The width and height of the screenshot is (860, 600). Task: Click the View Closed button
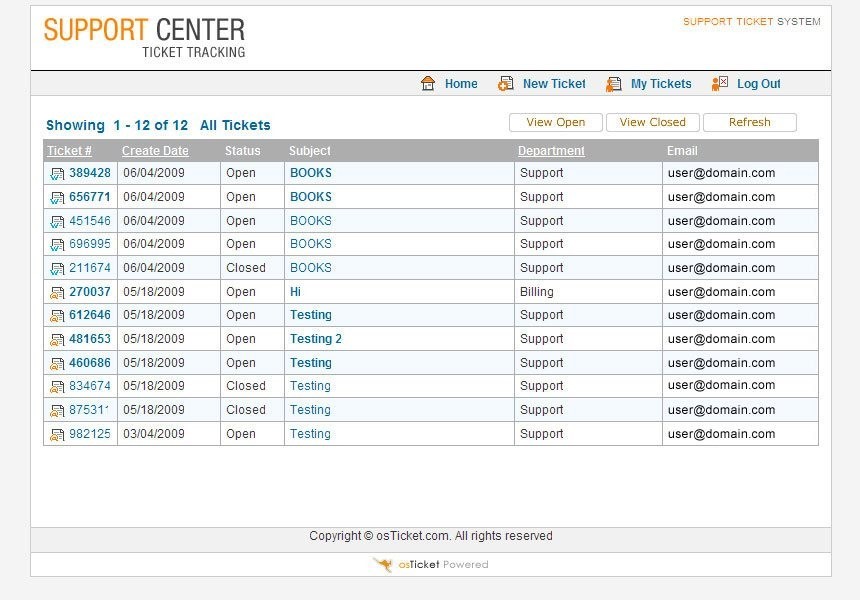(652, 122)
